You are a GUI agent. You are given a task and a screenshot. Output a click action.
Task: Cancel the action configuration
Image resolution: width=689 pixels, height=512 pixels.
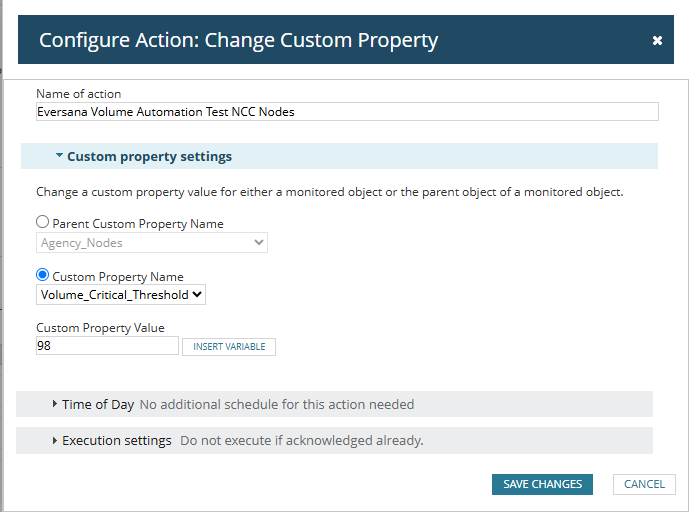[x=644, y=484]
